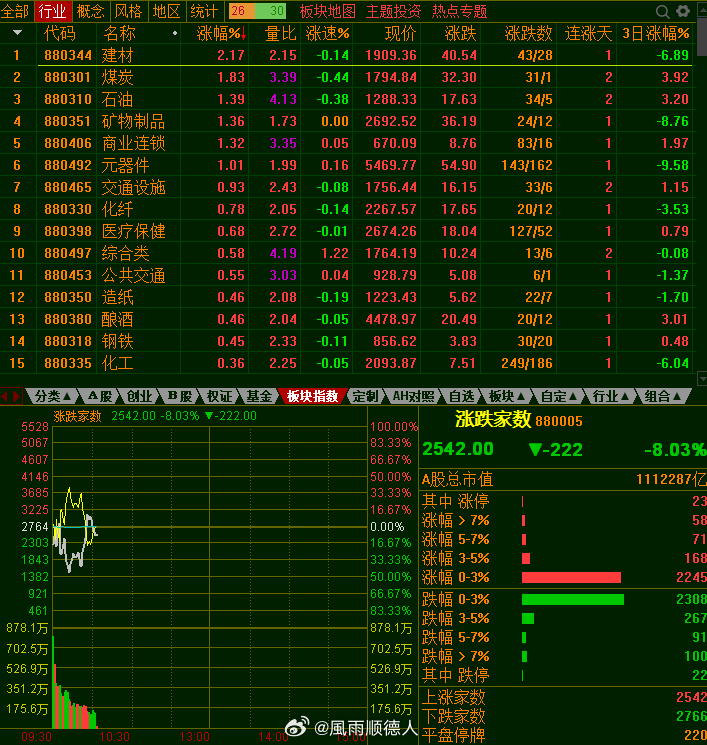This screenshot has height=745, width=707.
Task: Switch to the 风格 tab
Action: 128,11
